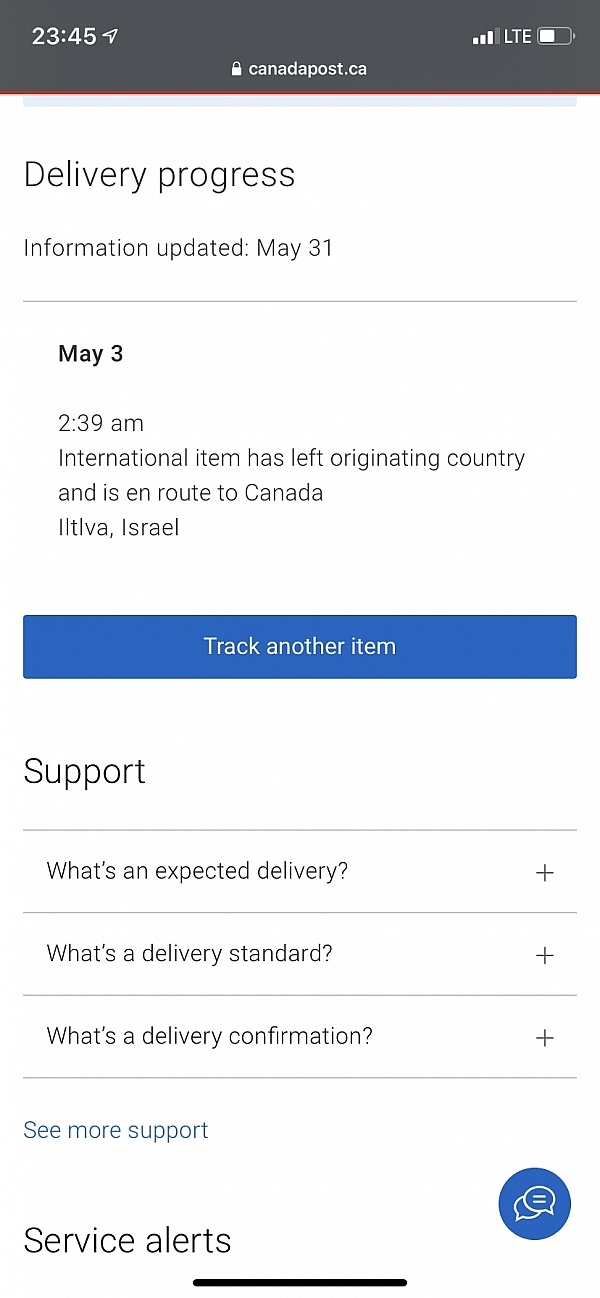This screenshot has width=600, height=1298.
Task: Open the live chat bubble icon
Action: [x=534, y=1203]
